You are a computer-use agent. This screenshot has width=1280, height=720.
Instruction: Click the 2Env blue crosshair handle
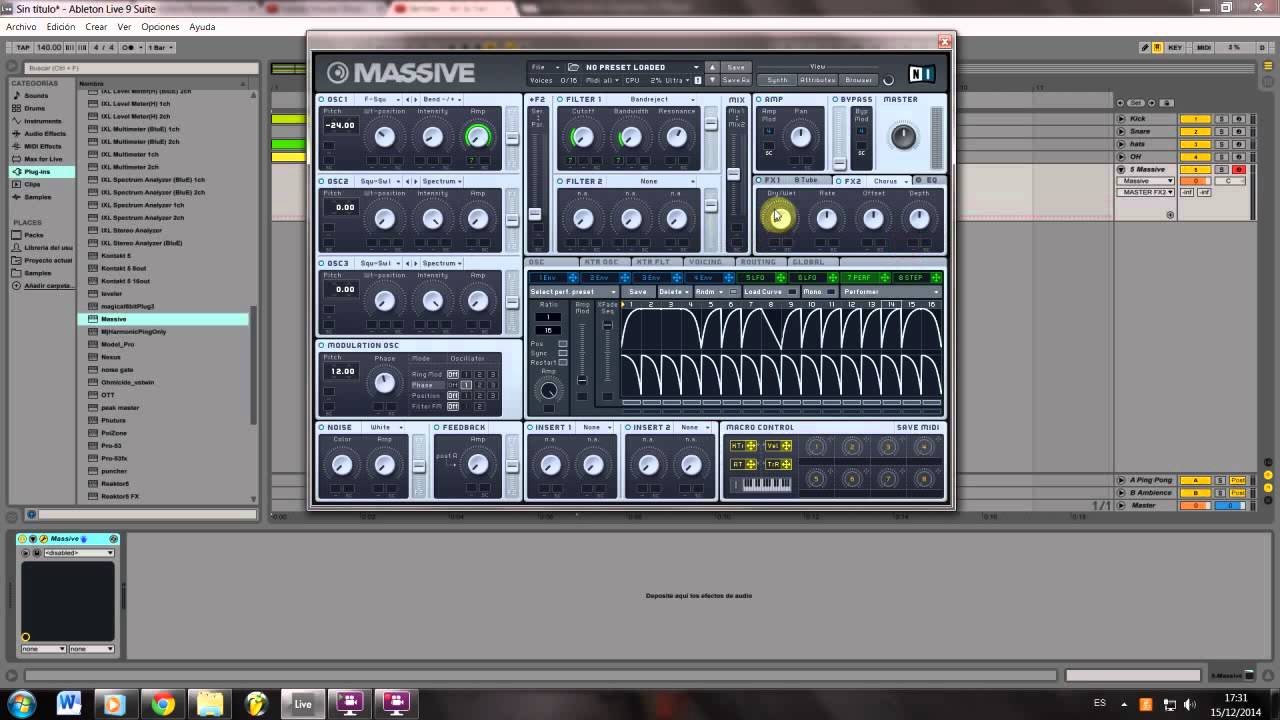624,278
